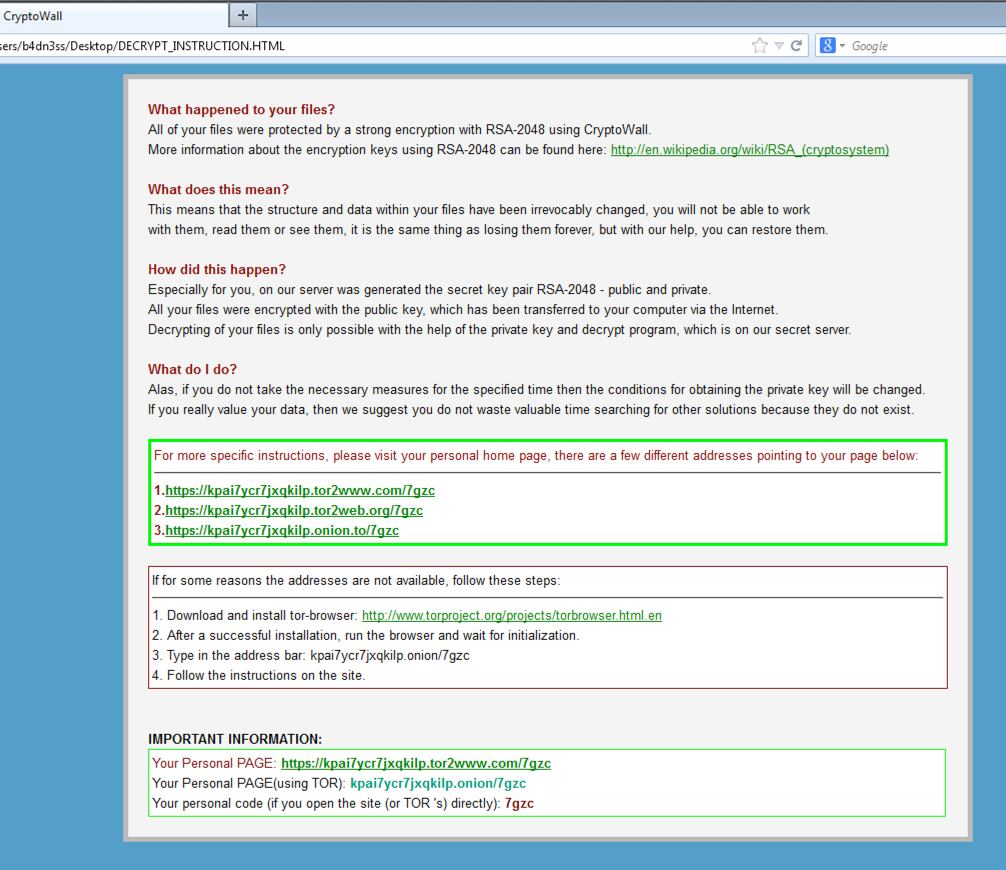This screenshot has width=1006, height=870.
Task: Bookmark this page with the star icon
Action: click(760, 46)
